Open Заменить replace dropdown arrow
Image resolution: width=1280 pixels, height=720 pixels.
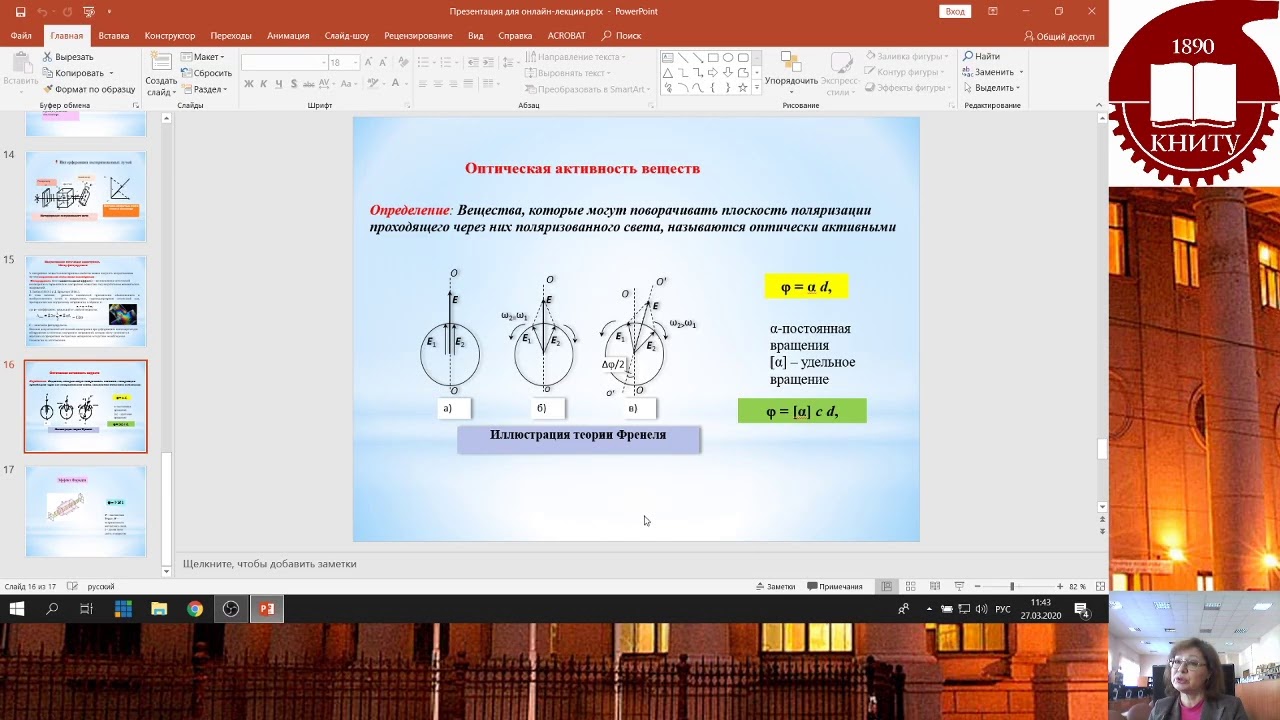point(1019,73)
